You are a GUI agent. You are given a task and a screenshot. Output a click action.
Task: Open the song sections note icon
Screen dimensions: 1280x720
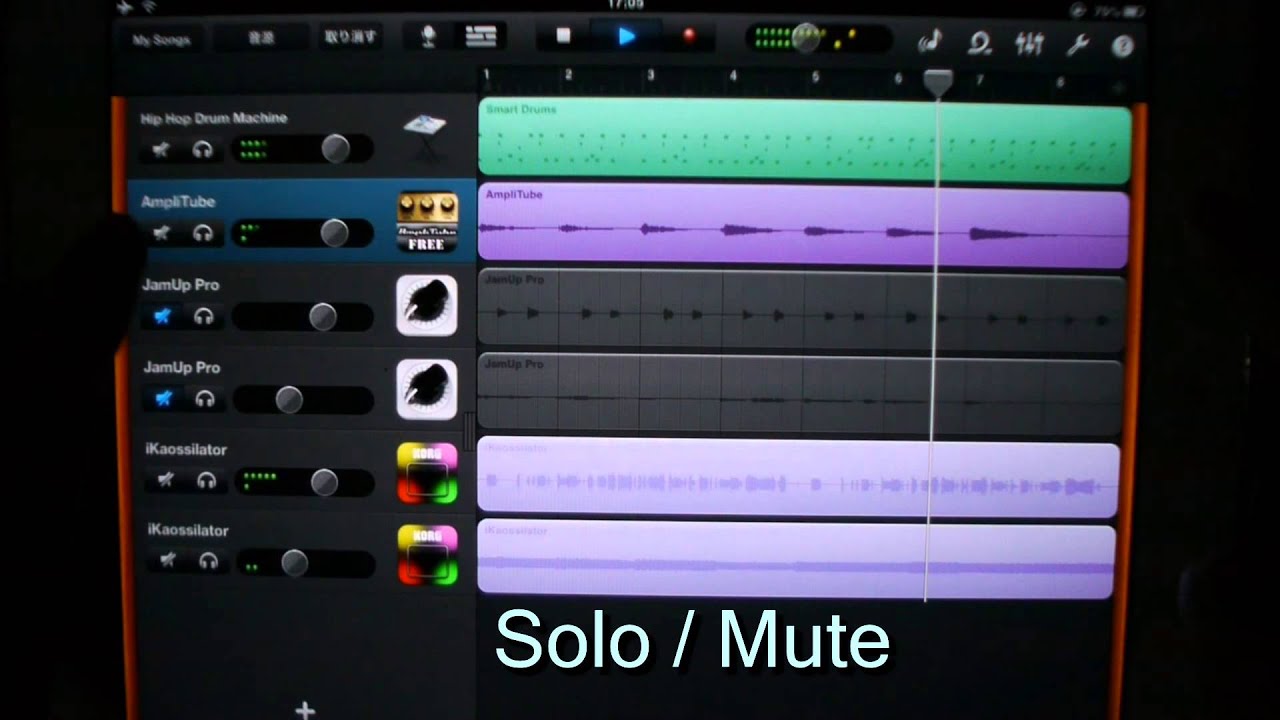pos(929,42)
